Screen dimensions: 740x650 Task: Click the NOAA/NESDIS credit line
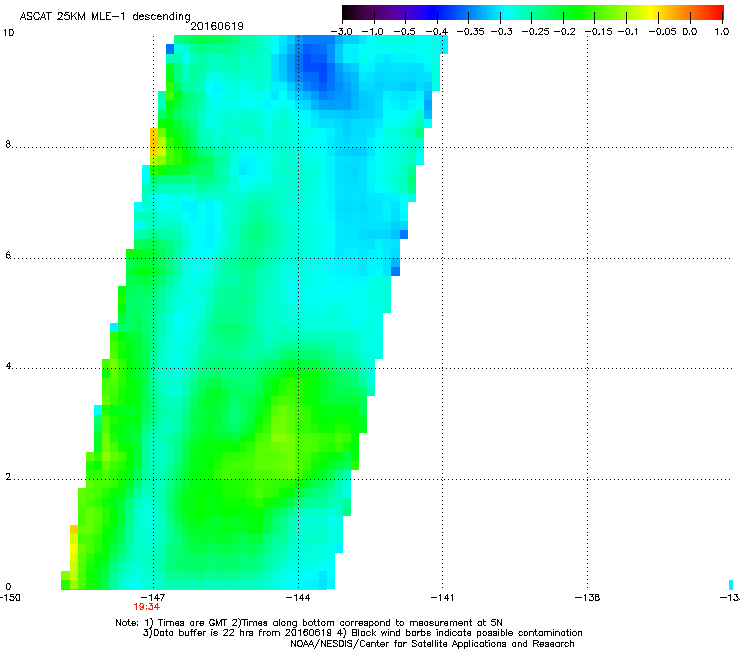coord(432,644)
